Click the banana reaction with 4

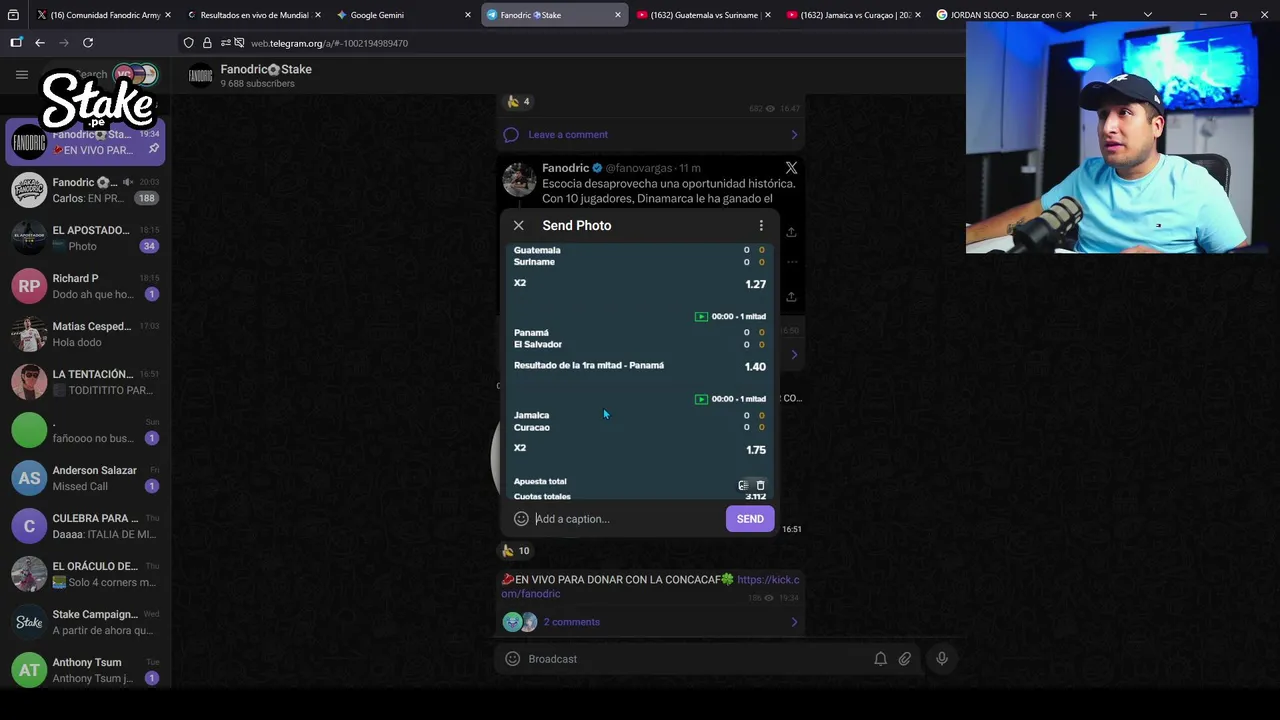pos(518,102)
